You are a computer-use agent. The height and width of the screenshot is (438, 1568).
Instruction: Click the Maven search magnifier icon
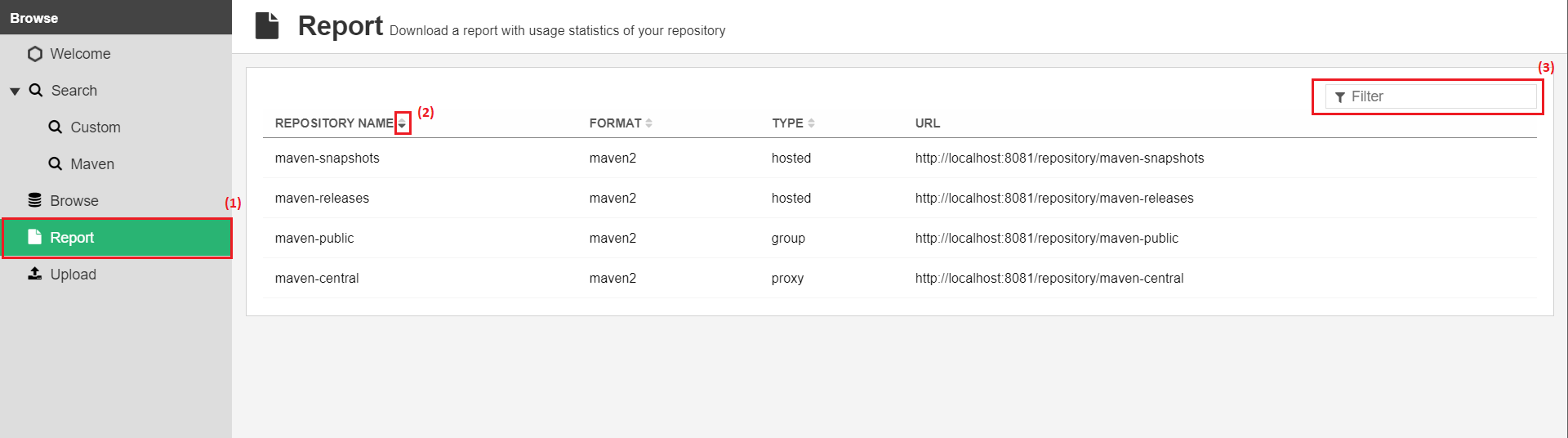tap(56, 163)
